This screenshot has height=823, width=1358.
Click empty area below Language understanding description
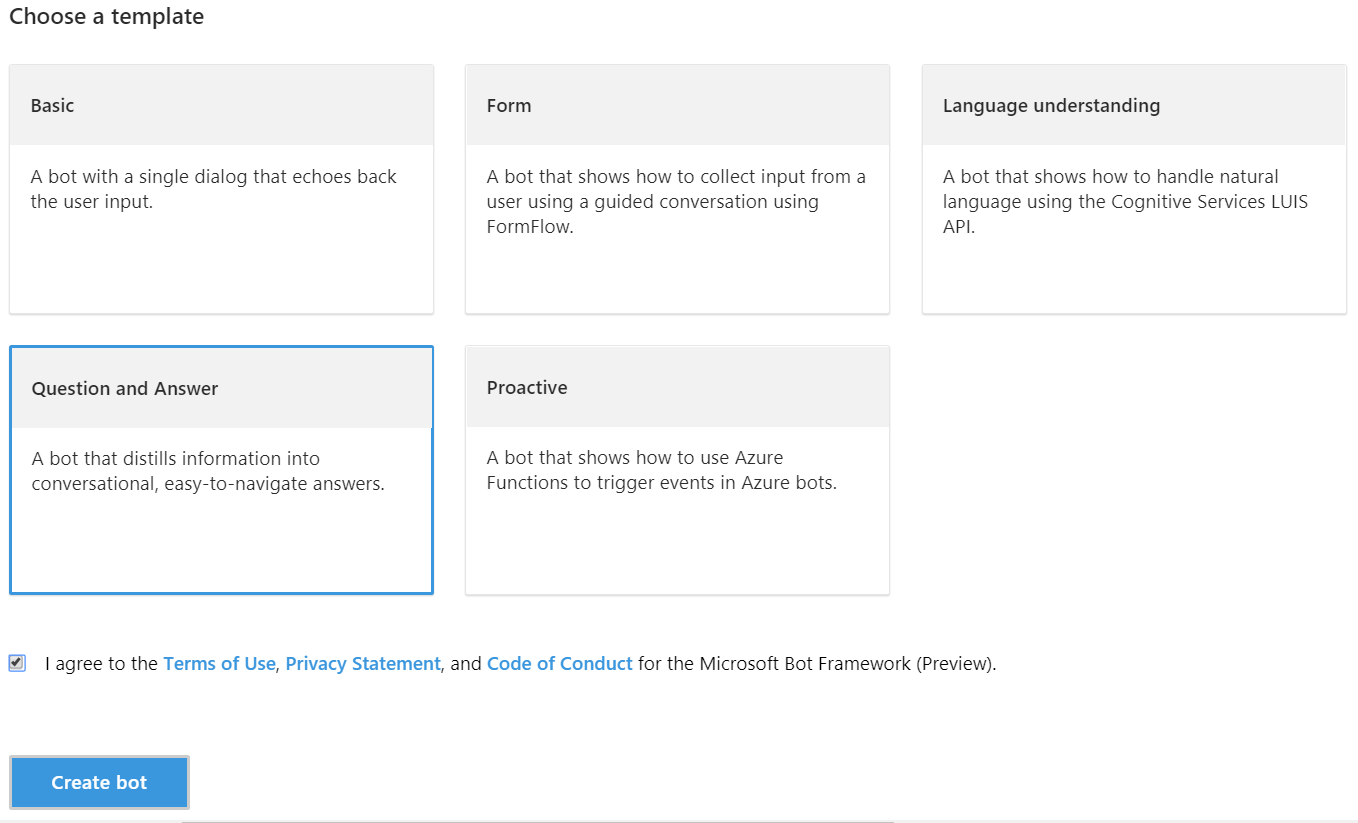point(1134,275)
